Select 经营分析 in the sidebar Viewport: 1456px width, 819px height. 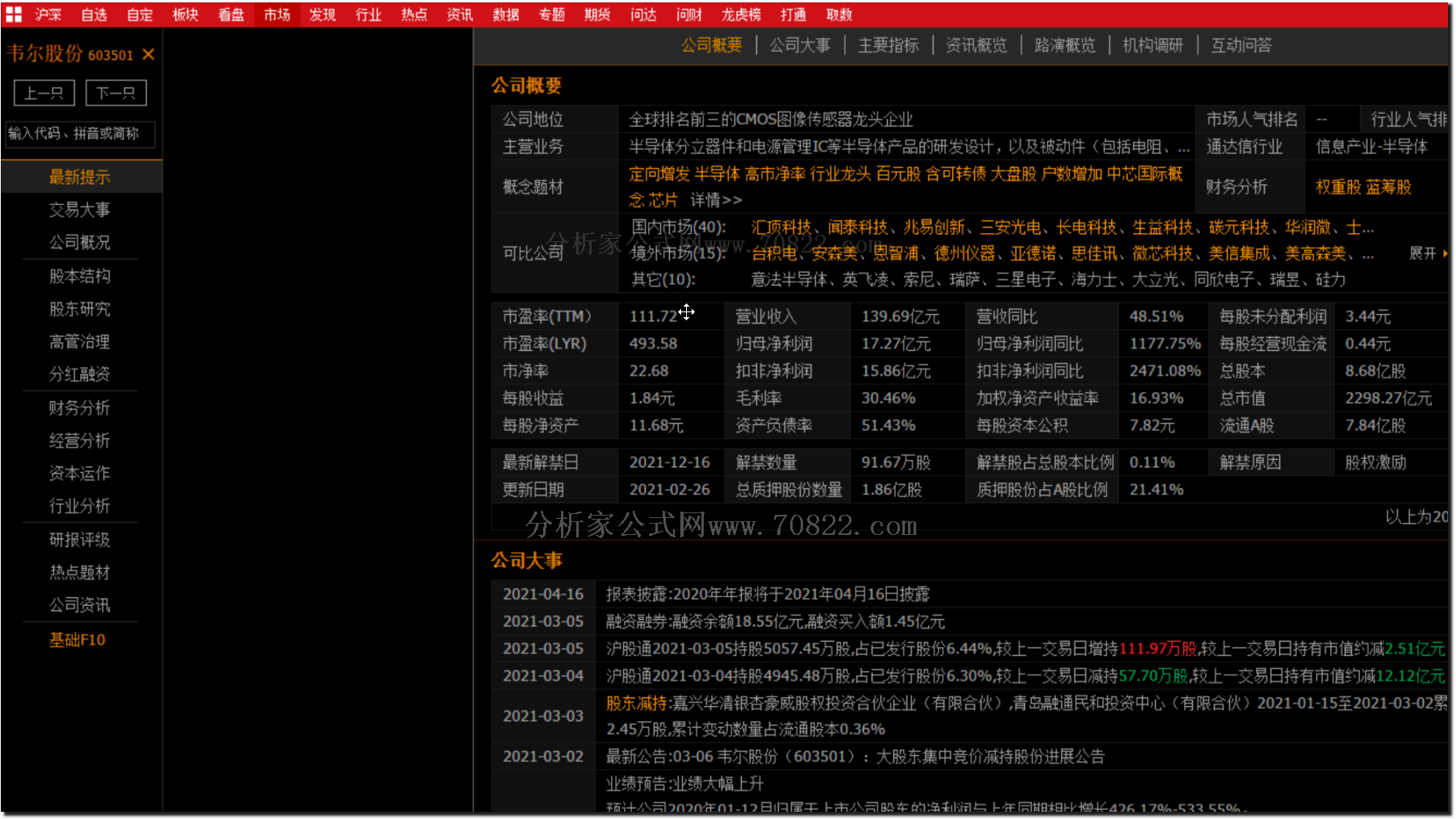80,441
